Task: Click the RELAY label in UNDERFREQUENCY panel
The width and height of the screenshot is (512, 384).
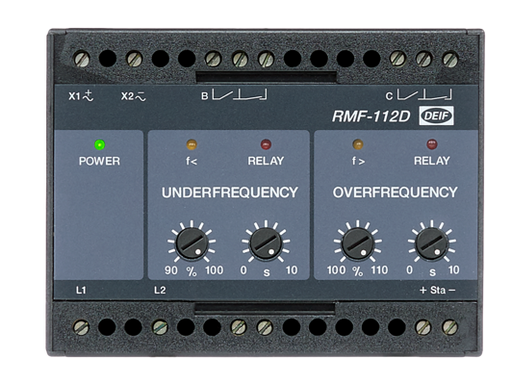Action: click(266, 161)
